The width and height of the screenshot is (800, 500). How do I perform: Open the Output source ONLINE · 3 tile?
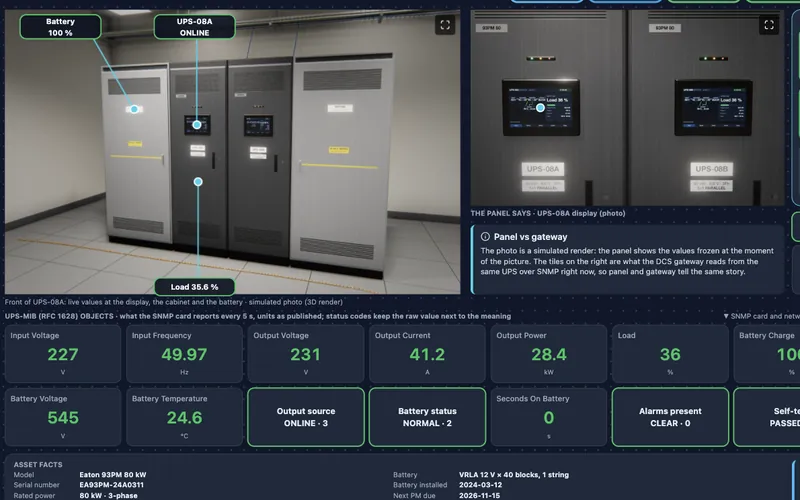306,417
